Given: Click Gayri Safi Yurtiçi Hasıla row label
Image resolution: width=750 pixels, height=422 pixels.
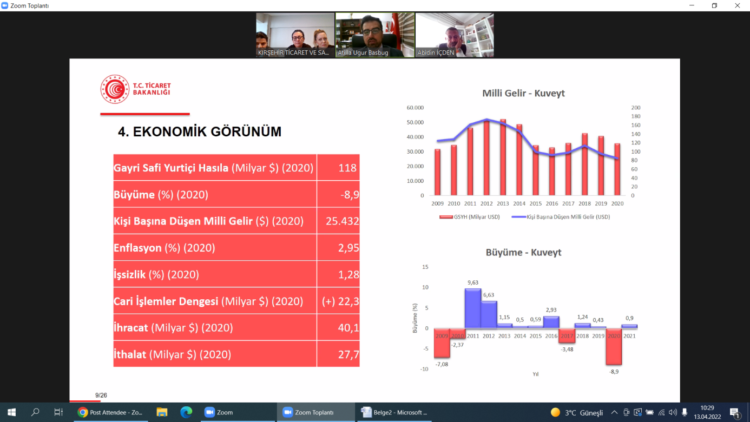Looking at the screenshot, I should click(x=213, y=168).
